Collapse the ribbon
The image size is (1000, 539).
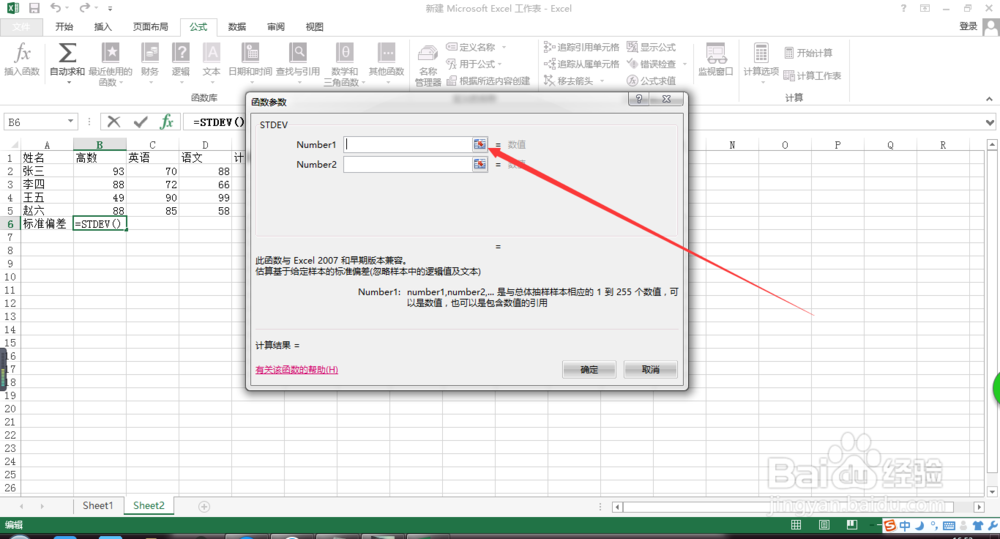(989, 98)
